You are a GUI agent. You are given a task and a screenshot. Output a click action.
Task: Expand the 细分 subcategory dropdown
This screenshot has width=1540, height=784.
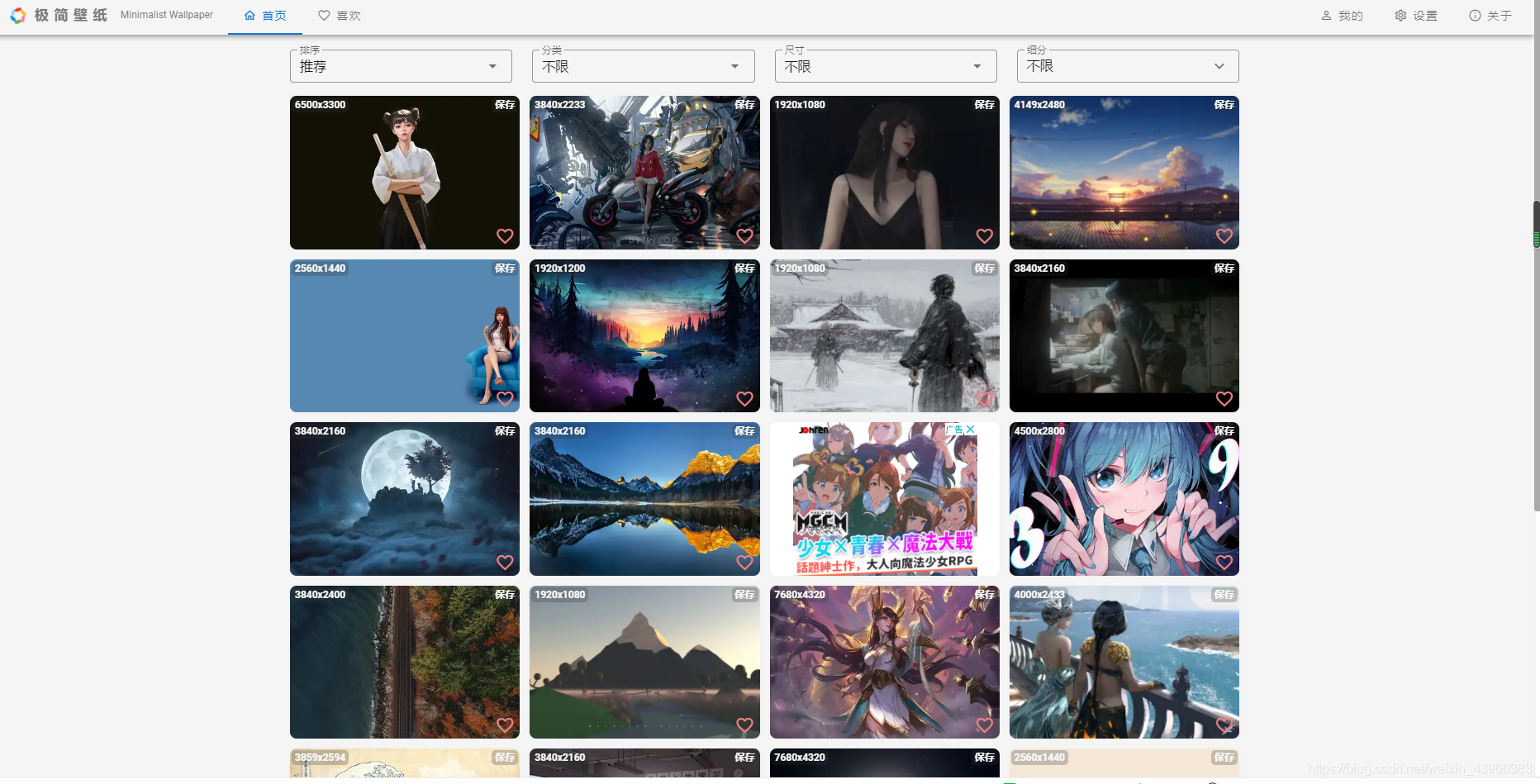1128,66
